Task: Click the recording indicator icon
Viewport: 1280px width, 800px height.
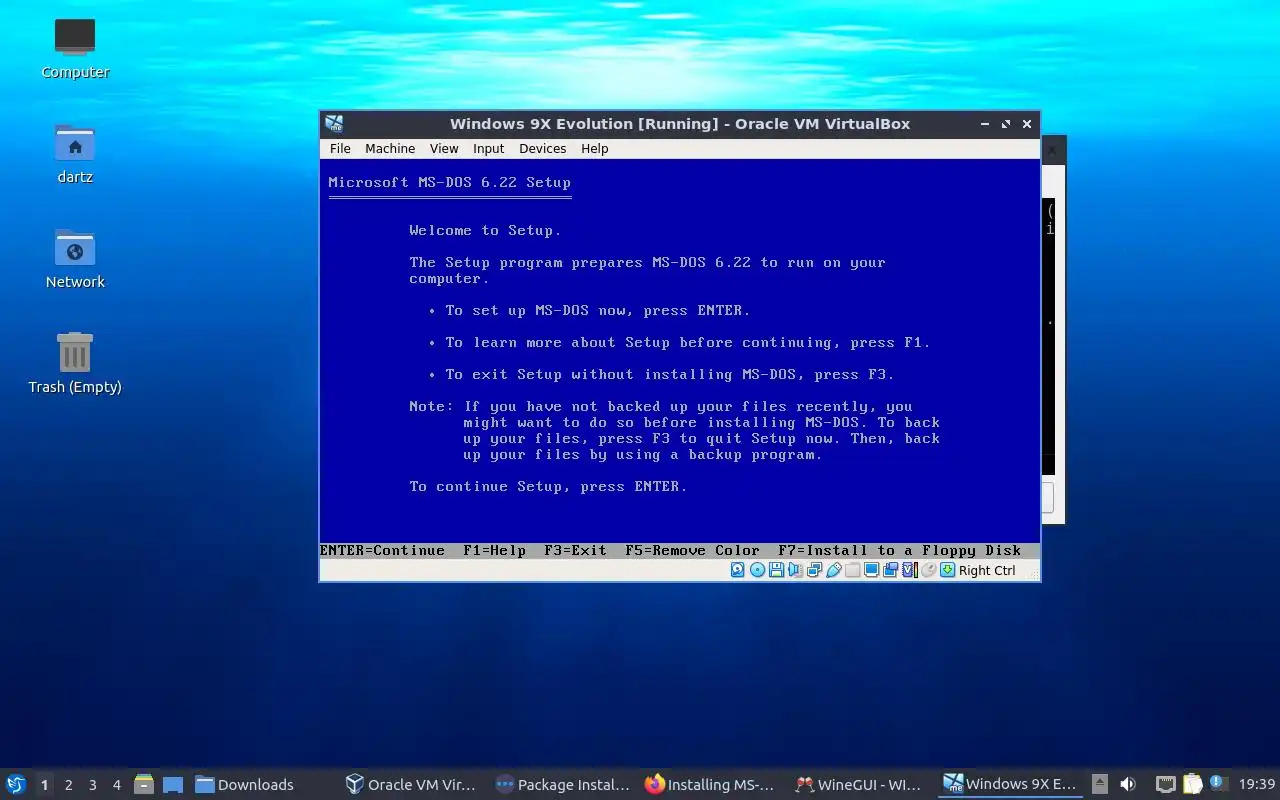Action: pyautogui.click(x=891, y=570)
